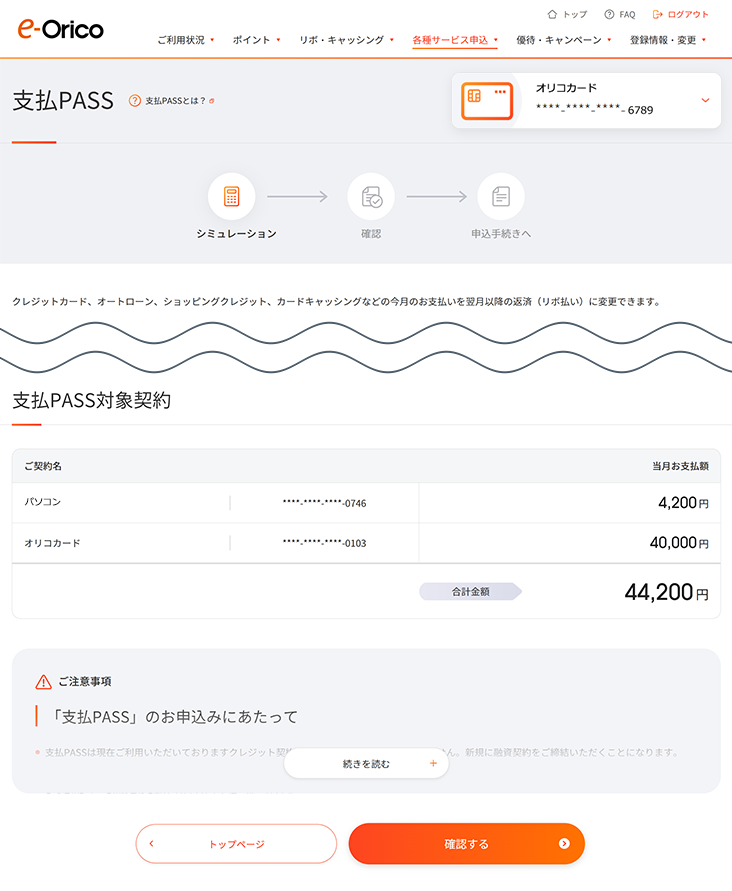The height and width of the screenshot is (891, 732).
Task: Click the 当月お支払額 column header
Action: pos(680,466)
